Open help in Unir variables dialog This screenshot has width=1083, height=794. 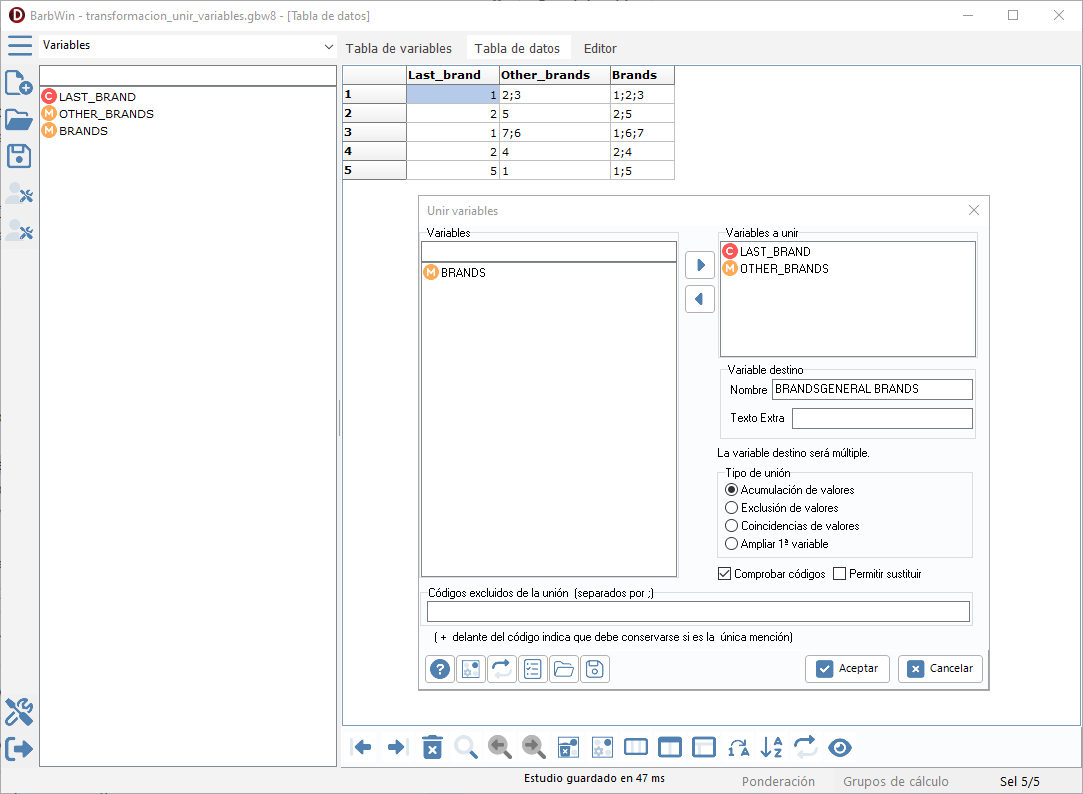pyautogui.click(x=439, y=669)
